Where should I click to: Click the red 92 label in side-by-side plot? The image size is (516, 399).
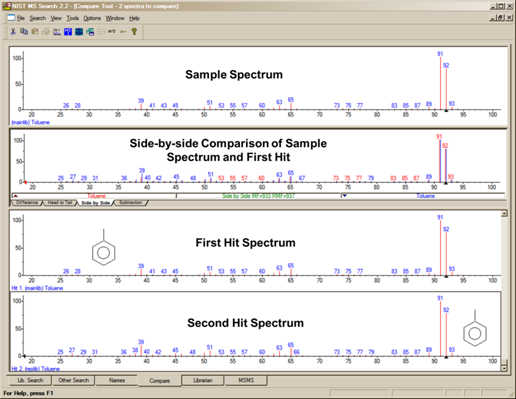point(445,145)
